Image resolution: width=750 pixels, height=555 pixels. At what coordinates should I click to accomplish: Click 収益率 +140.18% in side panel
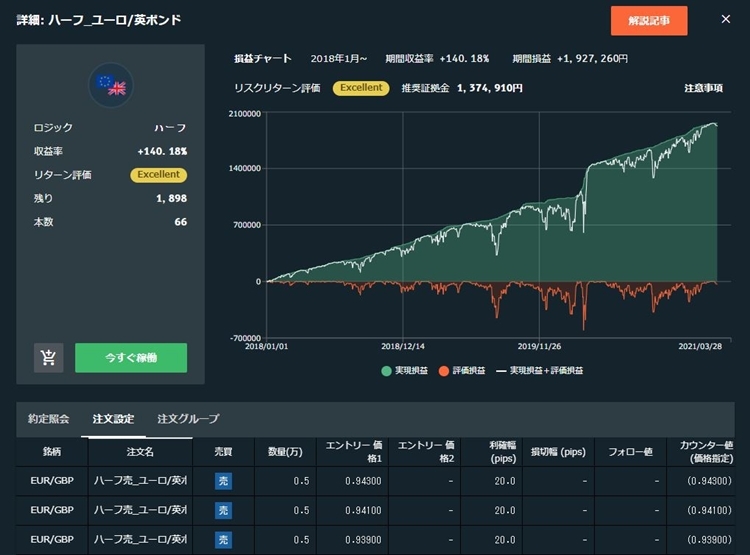tap(162, 151)
